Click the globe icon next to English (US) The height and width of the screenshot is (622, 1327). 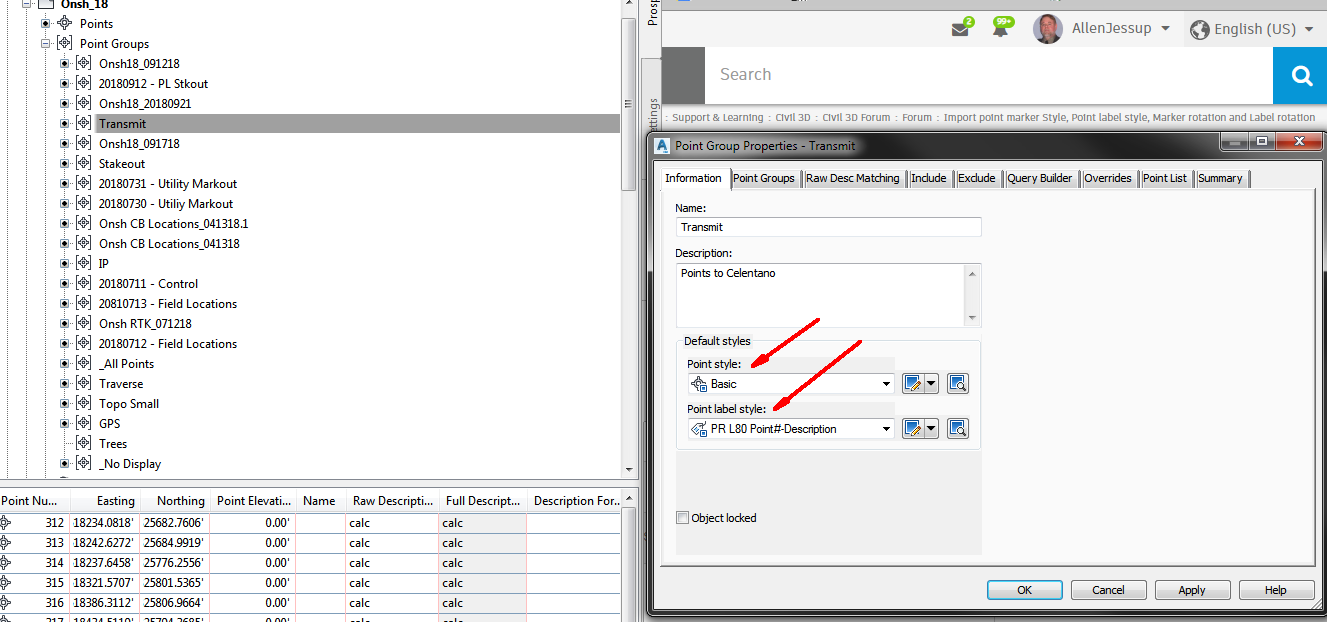click(1198, 29)
